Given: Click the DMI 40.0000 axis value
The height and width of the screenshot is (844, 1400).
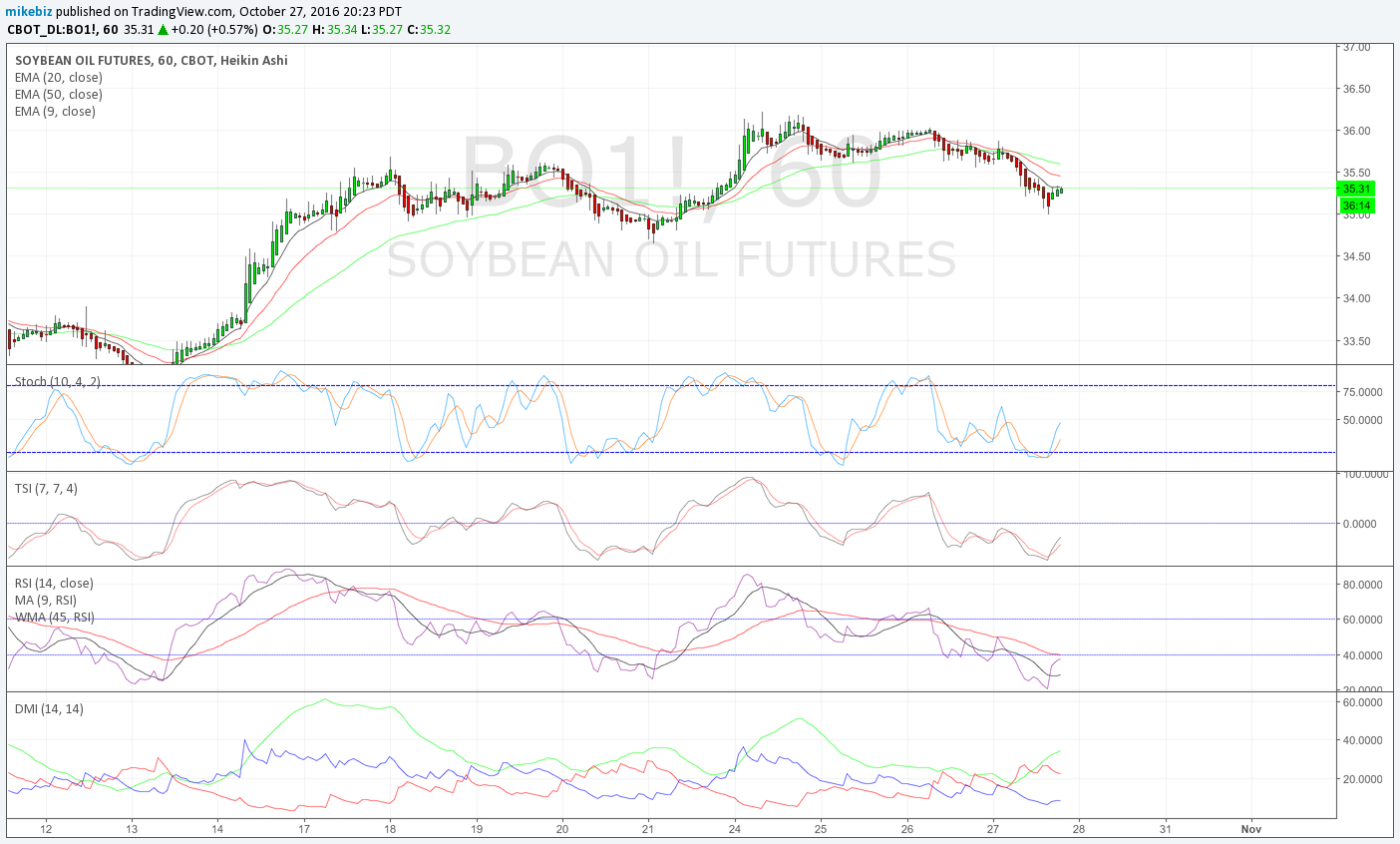Looking at the screenshot, I should [1361, 740].
